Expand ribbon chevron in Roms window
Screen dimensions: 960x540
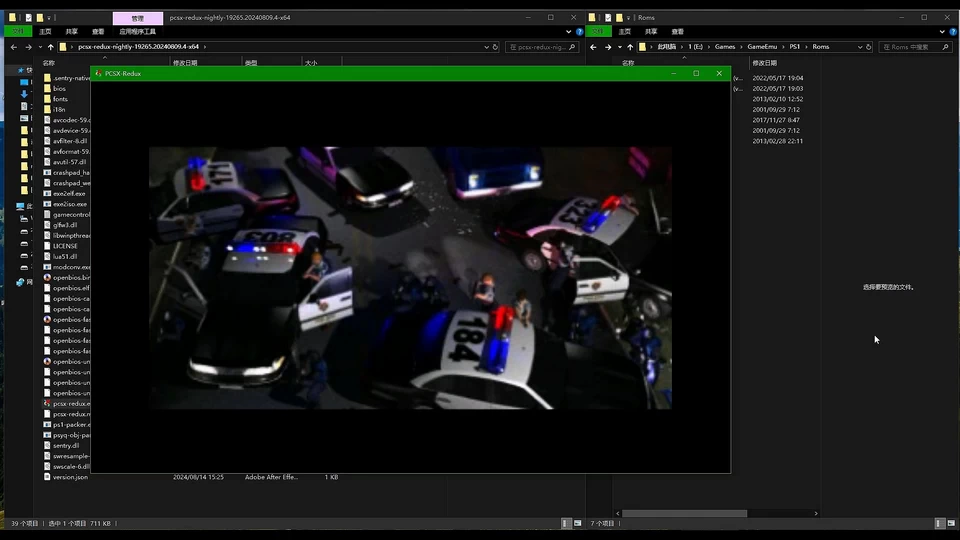coord(942,32)
